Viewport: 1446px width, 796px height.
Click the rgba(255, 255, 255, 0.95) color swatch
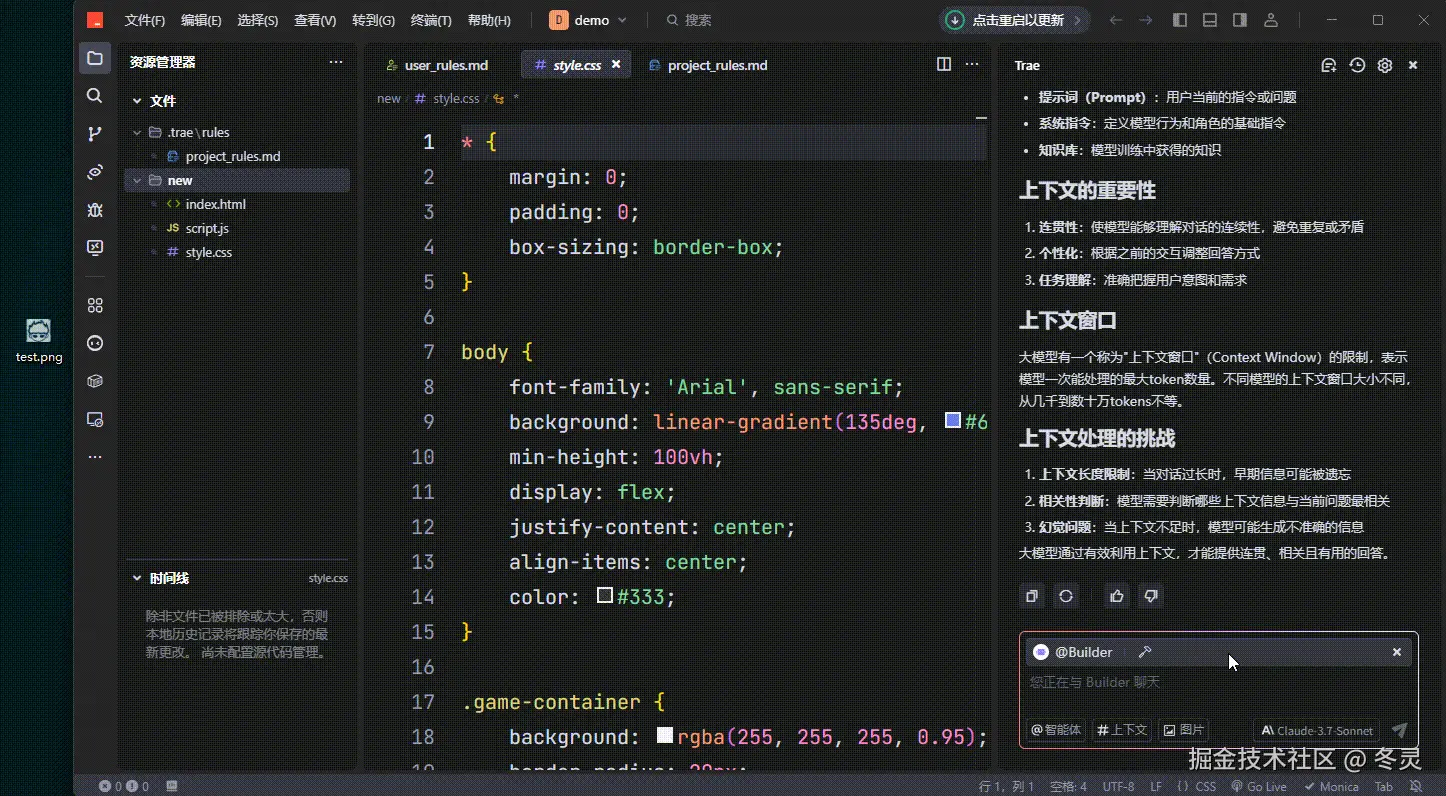coord(664,735)
